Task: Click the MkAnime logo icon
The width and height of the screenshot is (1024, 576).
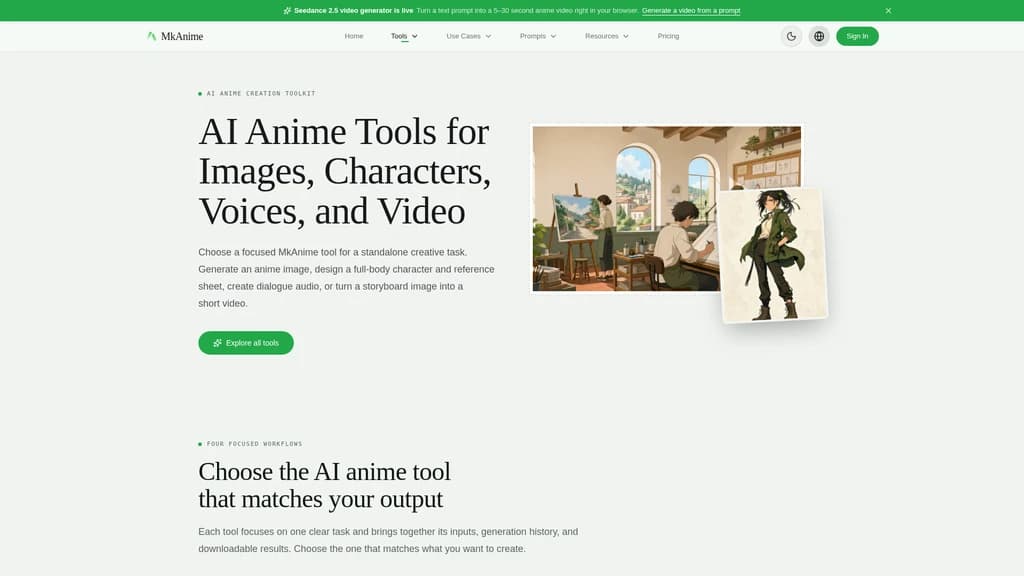Action: [x=152, y=37]
